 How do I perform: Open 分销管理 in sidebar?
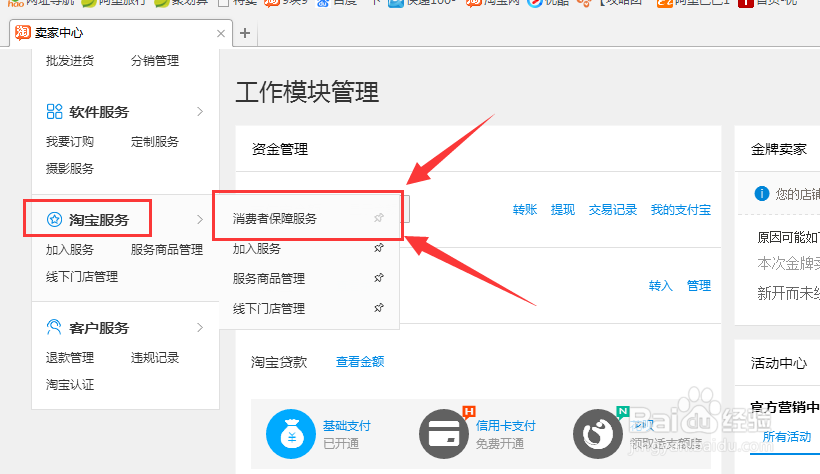pyautogui.click(x=155, y=61)
